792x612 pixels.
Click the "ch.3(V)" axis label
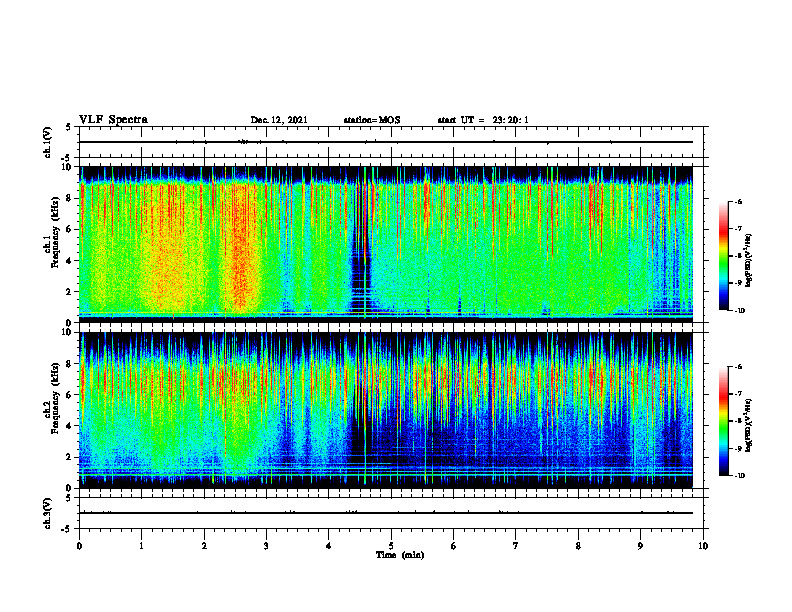(x=47, y=513)
